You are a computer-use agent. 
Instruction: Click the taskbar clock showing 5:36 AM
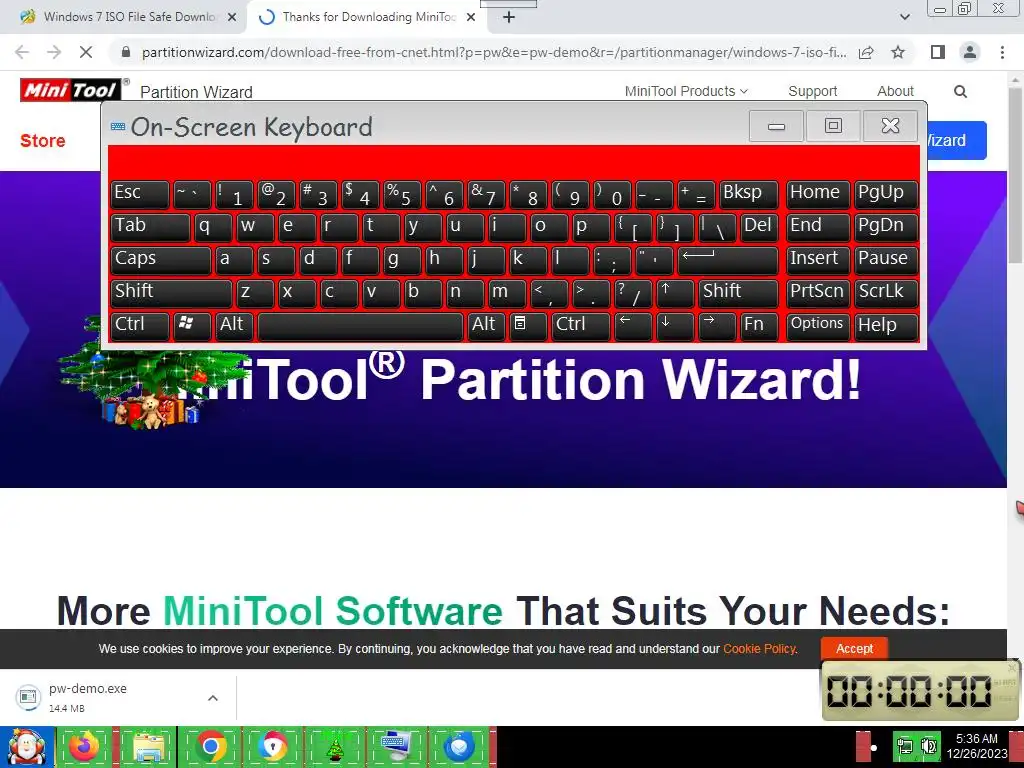(977, 746)
